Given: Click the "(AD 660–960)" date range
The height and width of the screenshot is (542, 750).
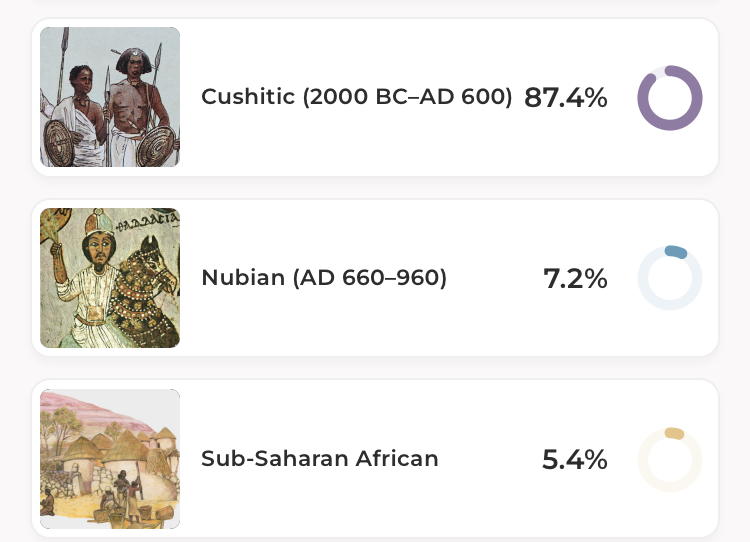Looking at the screenshot, I should pos(369,278).
